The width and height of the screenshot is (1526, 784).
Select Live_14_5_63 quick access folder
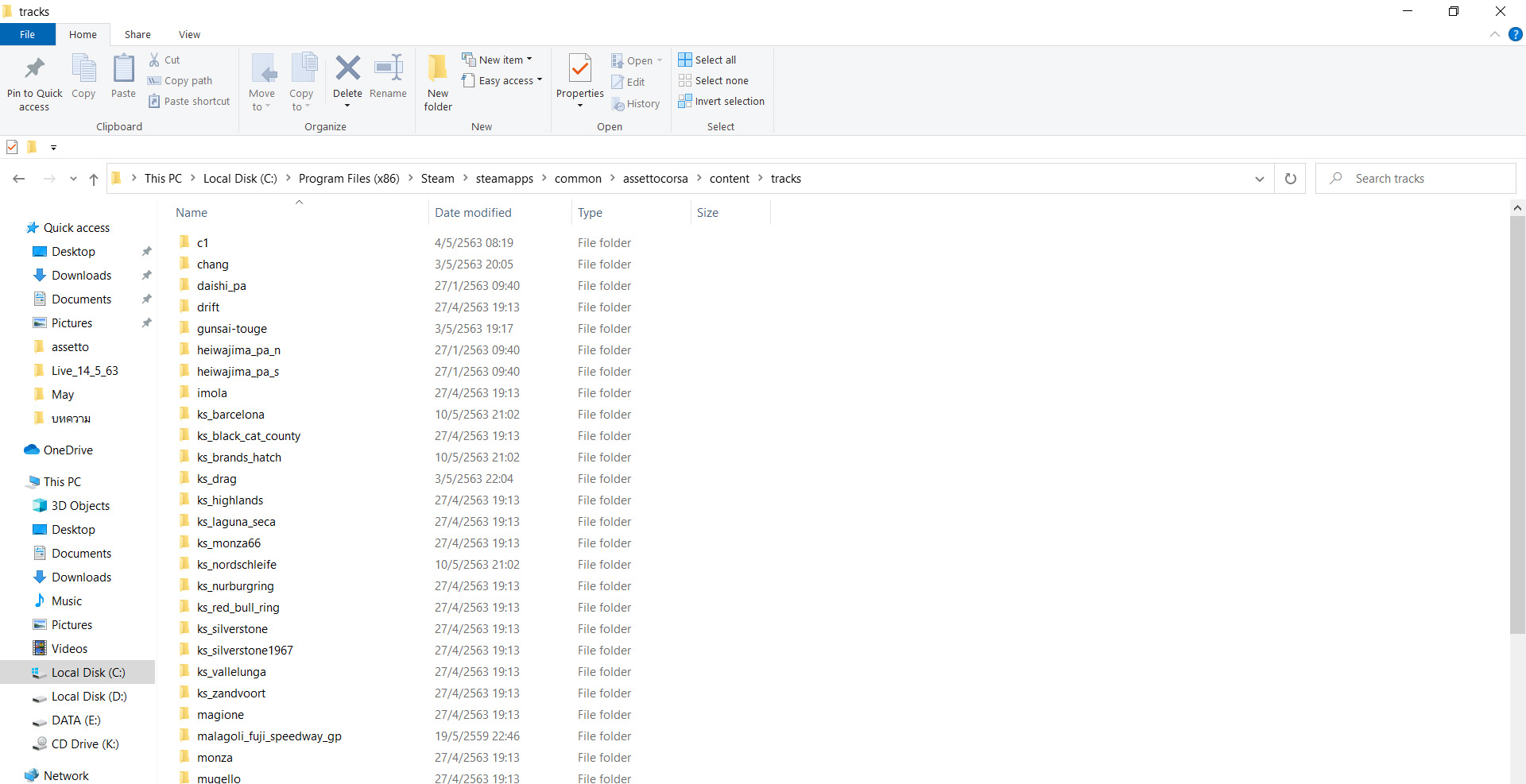(x=76, y=370)
